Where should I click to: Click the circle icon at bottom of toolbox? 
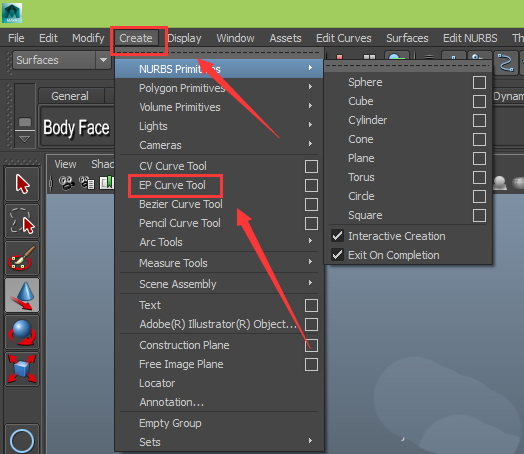pyautogui.click(x=22, y=441)
